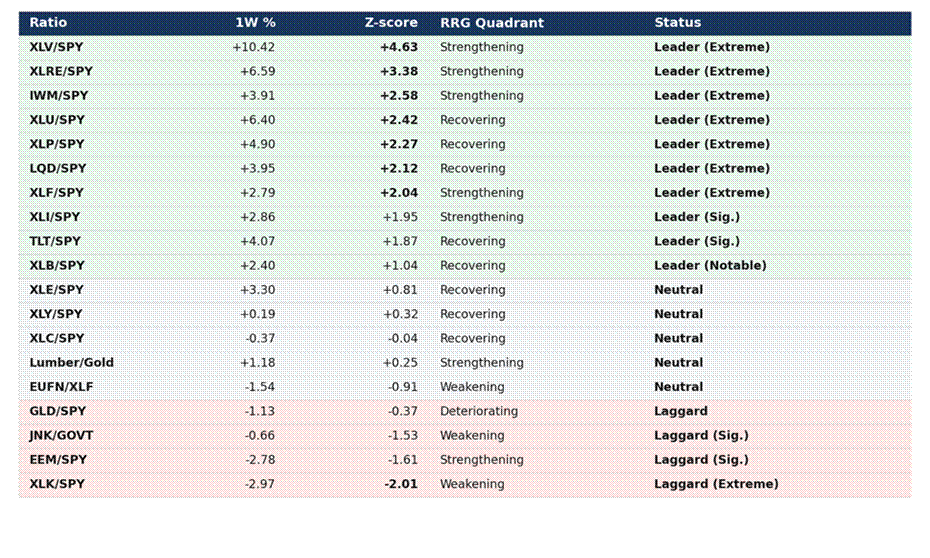
Task: Select the Lumber/Gold ratio cell
Action: 72,362
